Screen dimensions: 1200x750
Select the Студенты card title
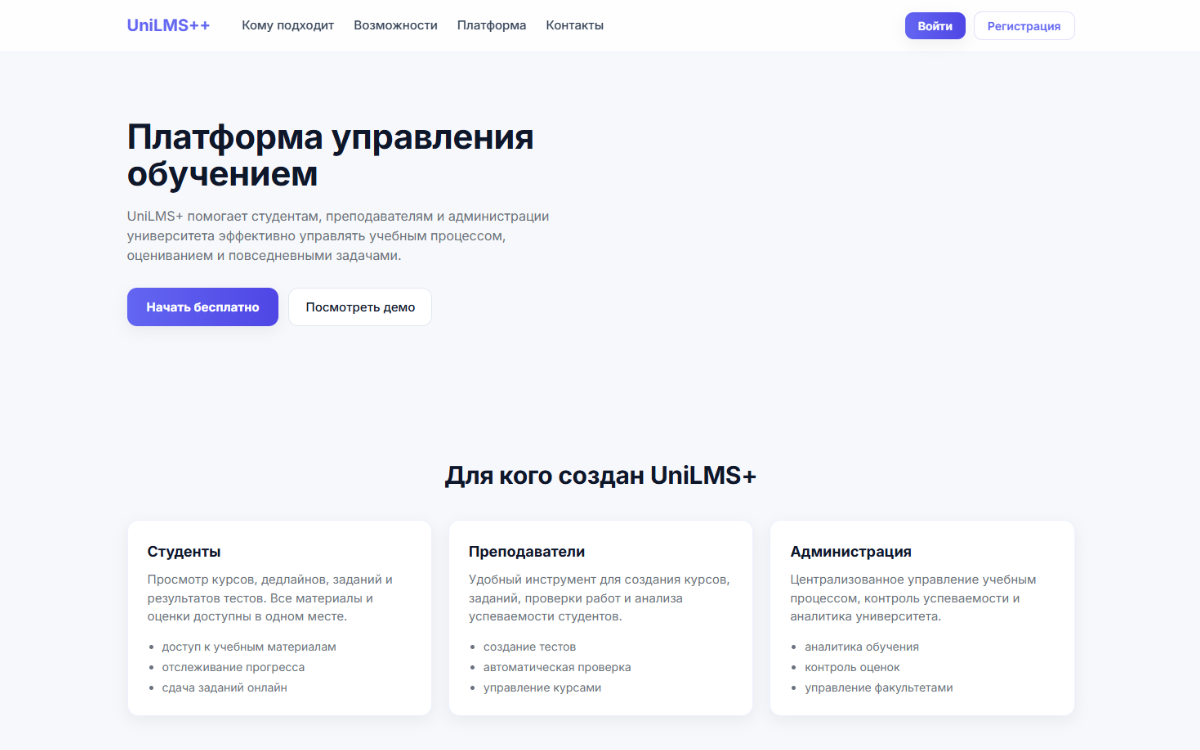click(x=184, y=552)
